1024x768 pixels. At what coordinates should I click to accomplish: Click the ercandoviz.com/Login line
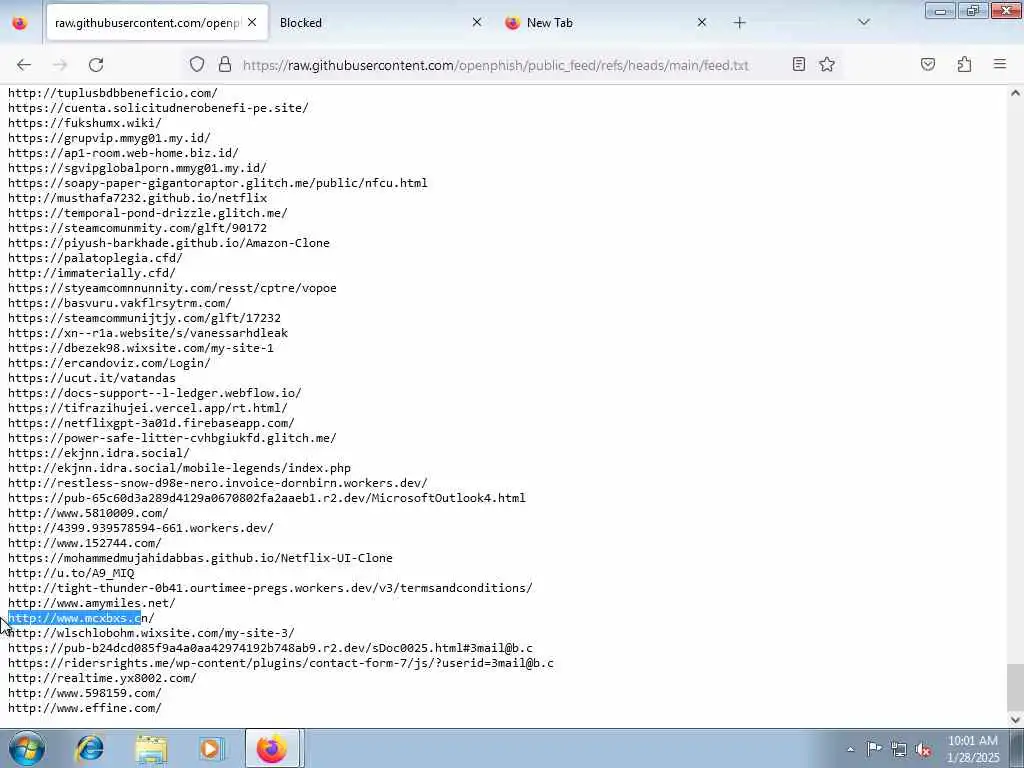point(109,363)
